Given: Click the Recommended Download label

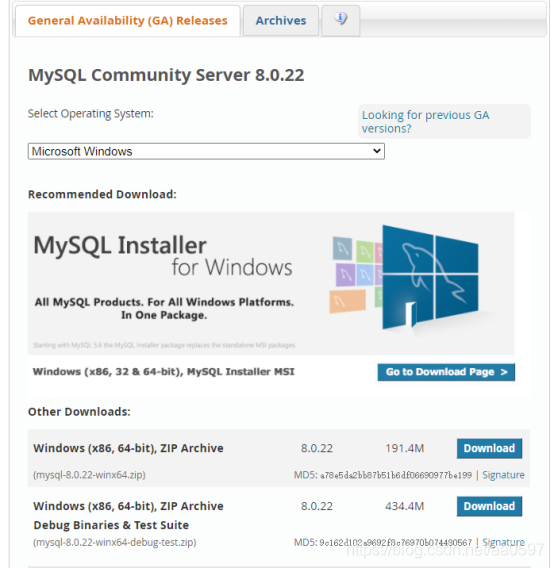Looking at the screenshot, I should pos(102,195).
